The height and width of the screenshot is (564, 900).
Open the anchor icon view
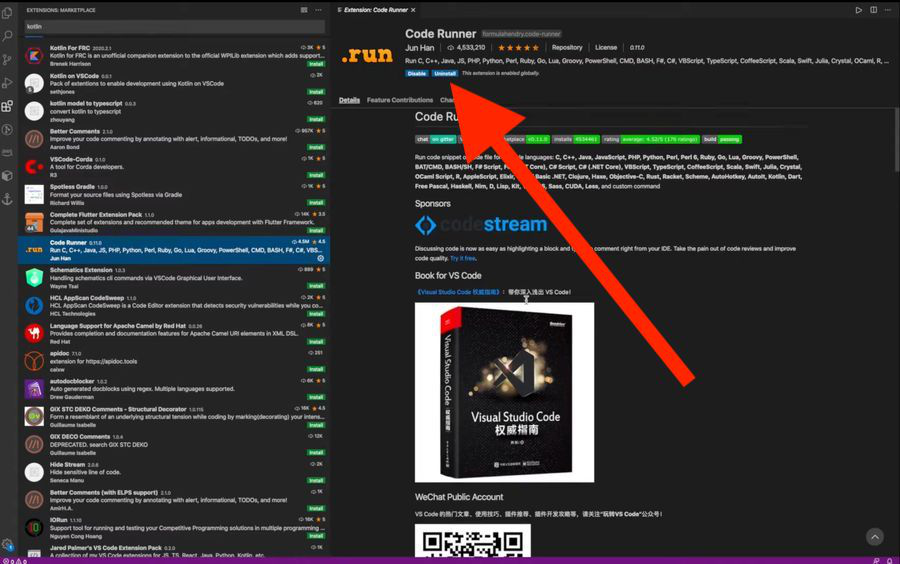(7, 199)
